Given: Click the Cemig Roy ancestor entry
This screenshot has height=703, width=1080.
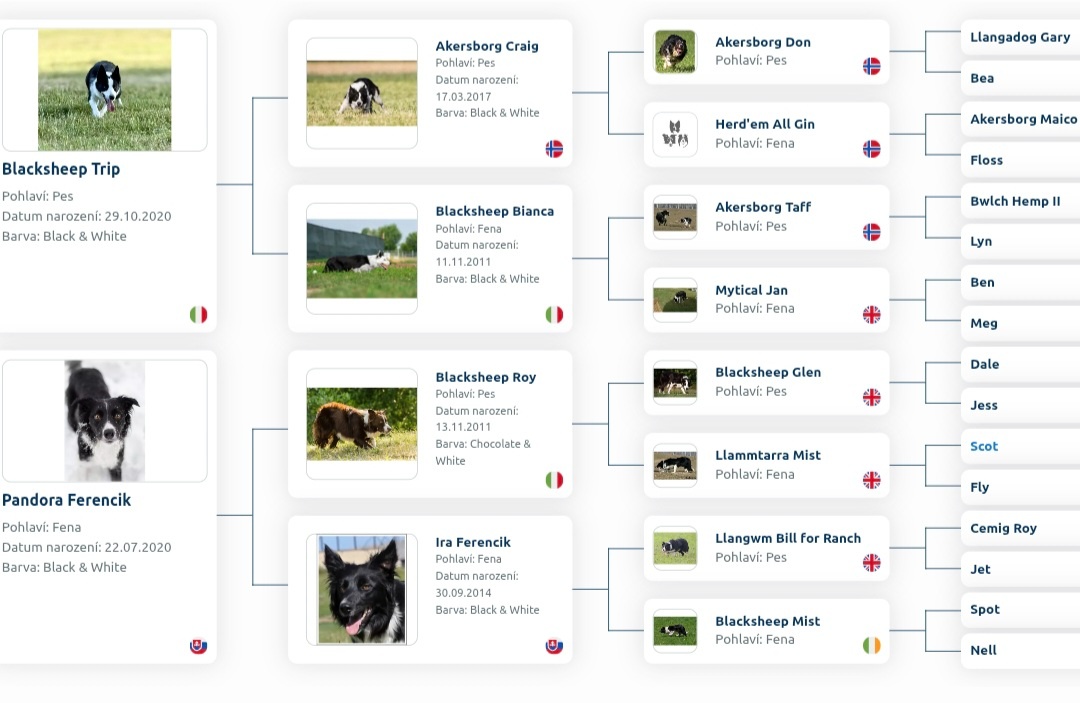Looking at the screenshot, I should click(x=1003, y=528).
